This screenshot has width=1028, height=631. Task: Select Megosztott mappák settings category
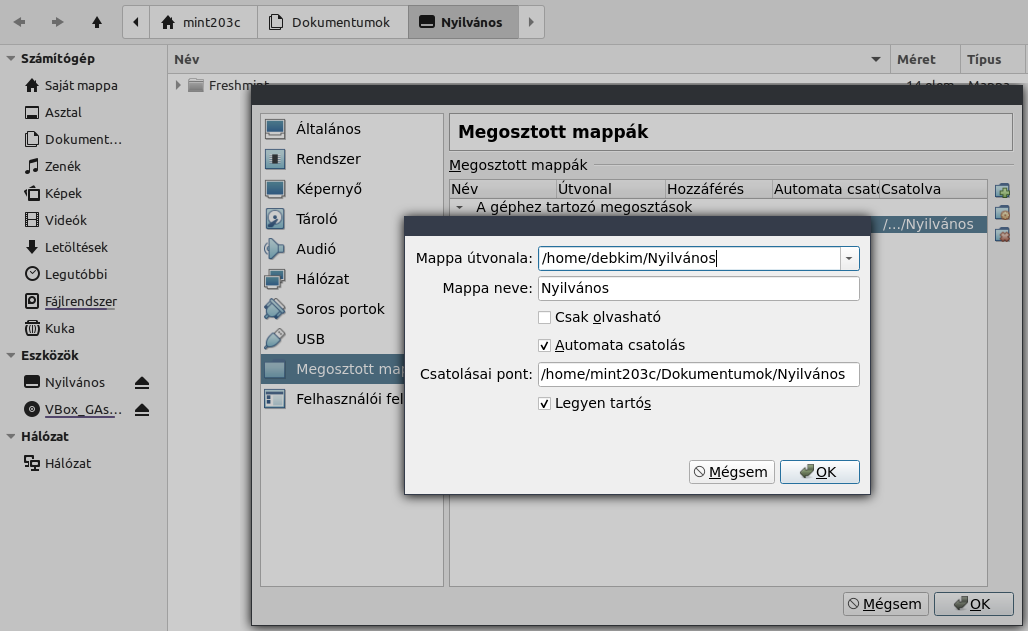tap(332, 369)
